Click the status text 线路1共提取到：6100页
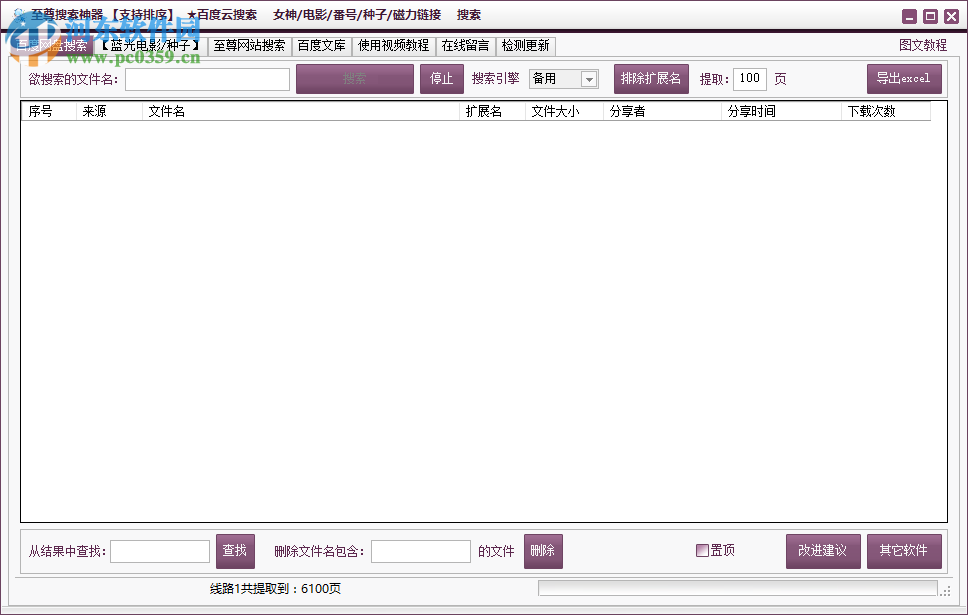Image resolution: width=968 pixels, height=615 pixels. (275, 589)
